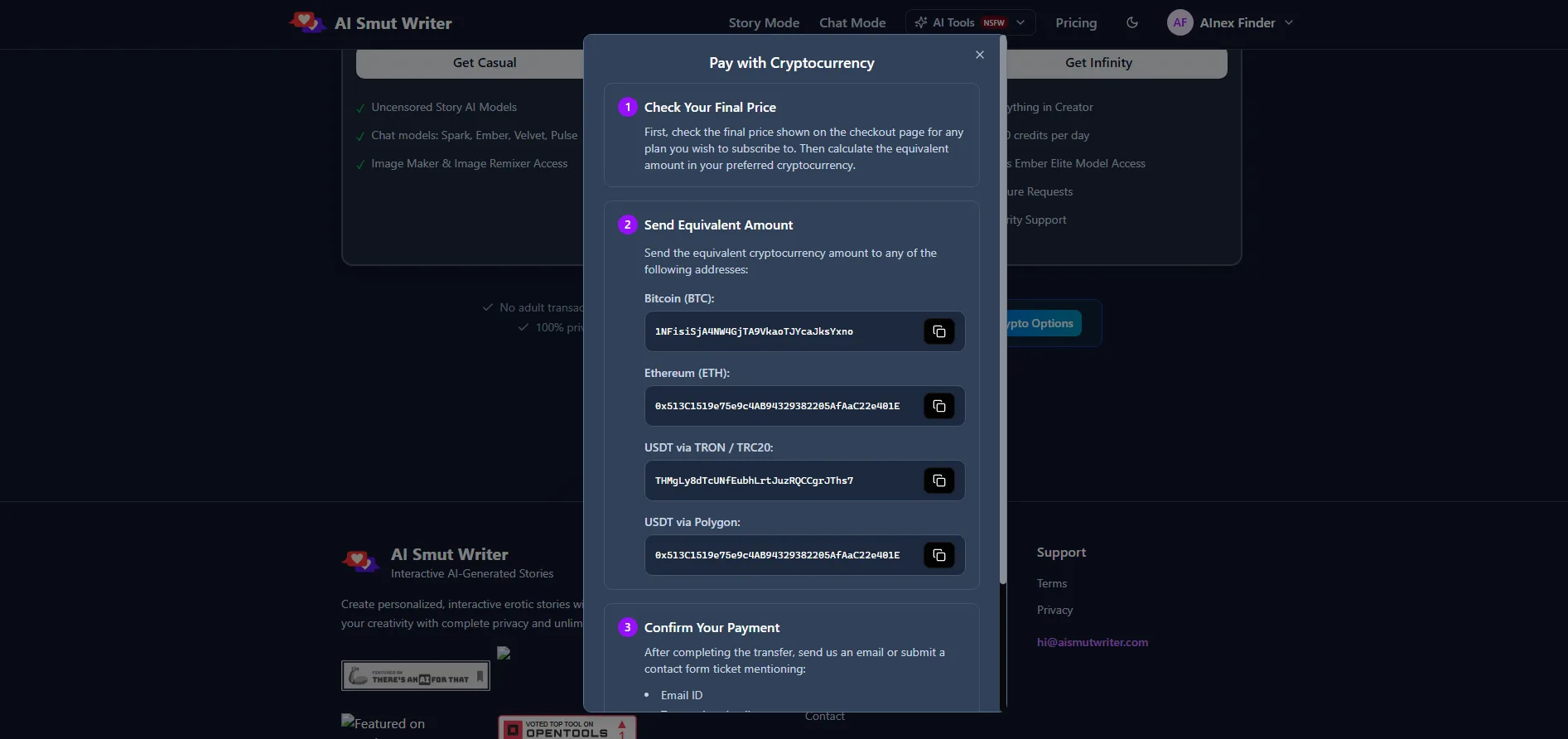Viewport: 1568px width, 739px height.
Task: Select the Ethereum address under Ethereum (ETH)
Action: pyautogui.click(x=777, y=406)
